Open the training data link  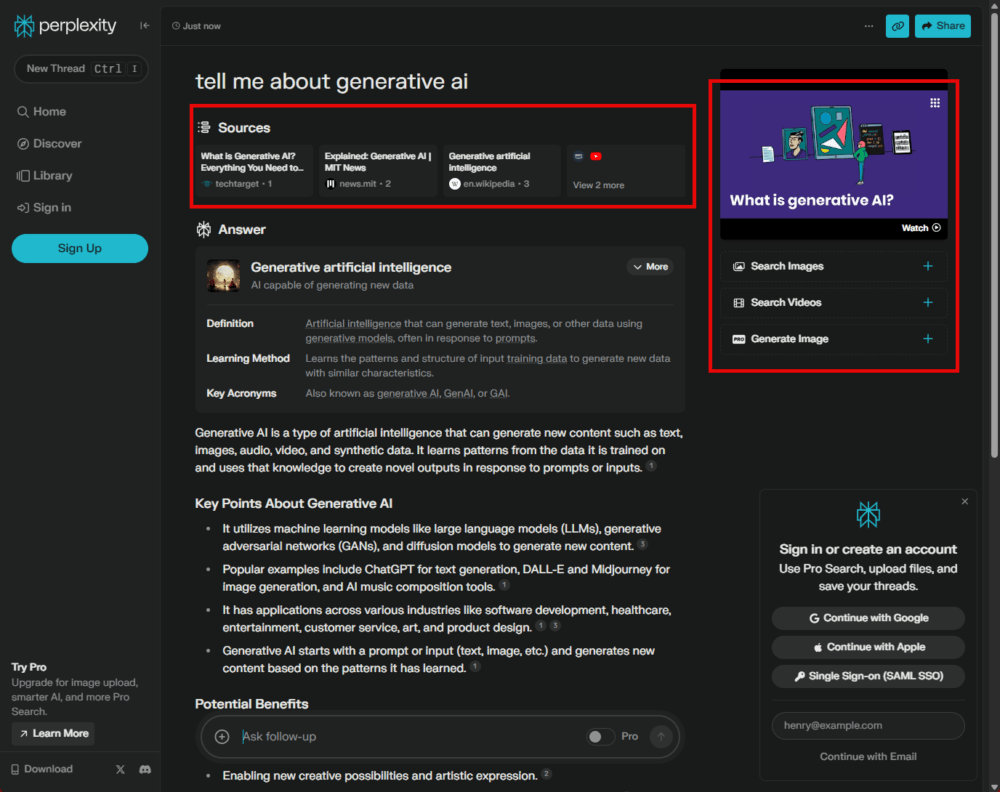pyautogui.click(x=536, y=358)
